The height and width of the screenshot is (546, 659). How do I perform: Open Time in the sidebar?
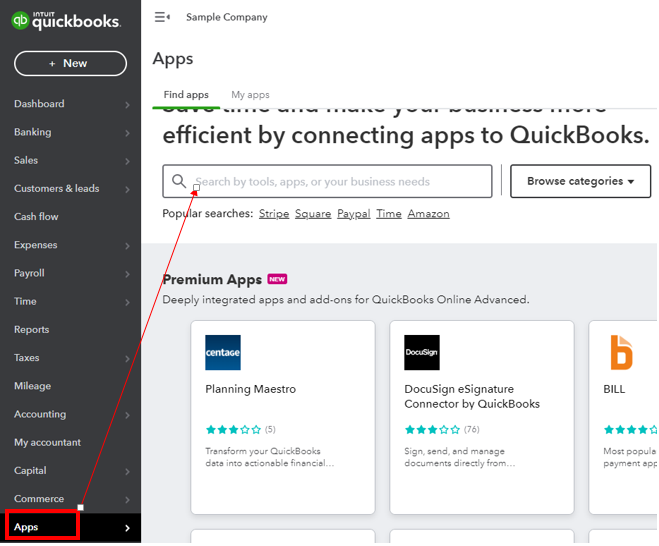[25, 301]
